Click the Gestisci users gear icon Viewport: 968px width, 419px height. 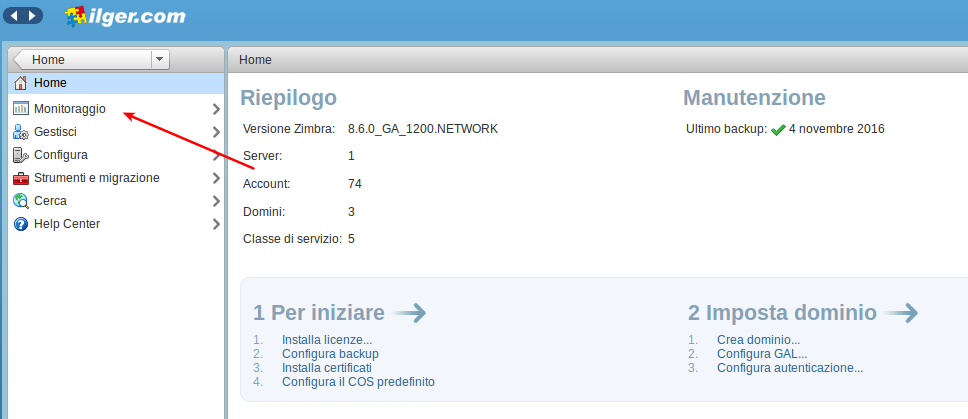(x=20, y=132)
